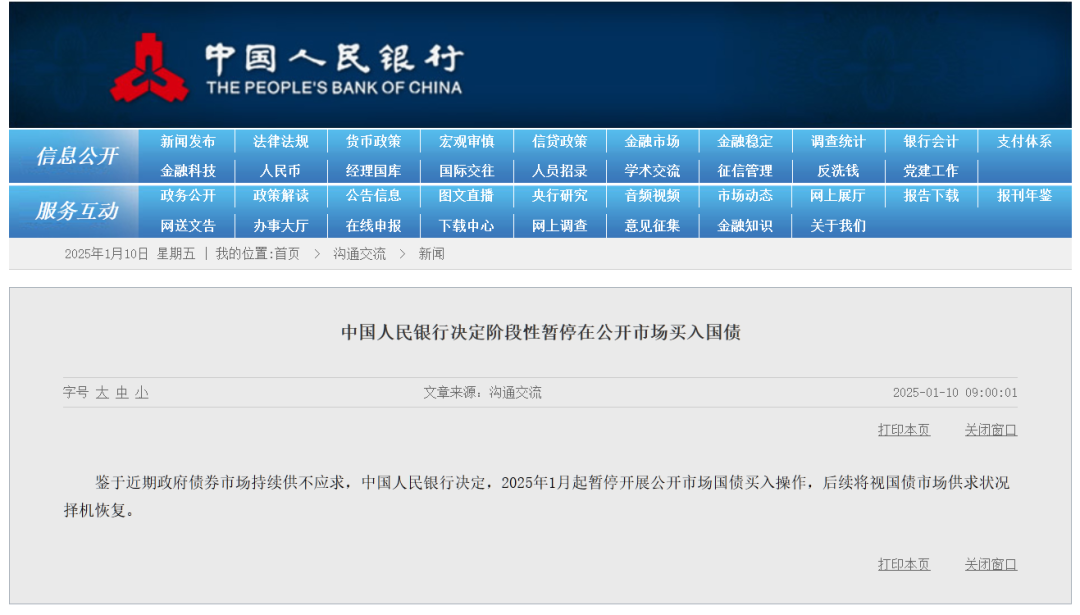
Task: Go to 银行会计 section
Action: (931, 141)
